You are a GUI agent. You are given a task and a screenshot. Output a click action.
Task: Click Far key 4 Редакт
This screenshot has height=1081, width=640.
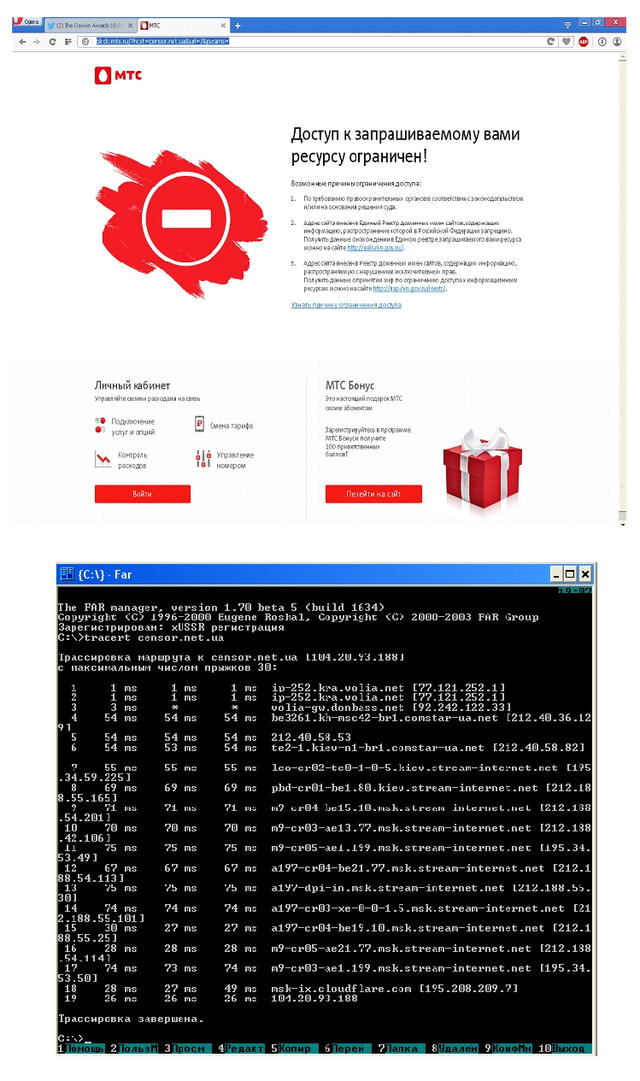pyautogui.click(x=241, y=1048)
